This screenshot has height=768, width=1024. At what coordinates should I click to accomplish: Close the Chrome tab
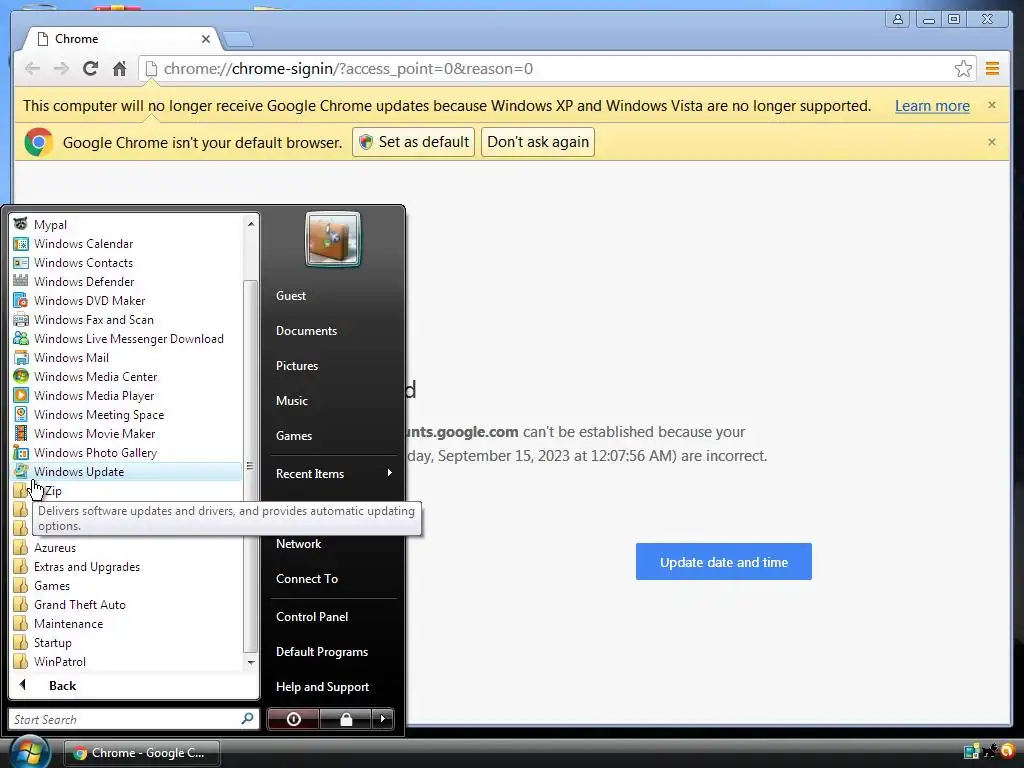(x=206, y=39)
